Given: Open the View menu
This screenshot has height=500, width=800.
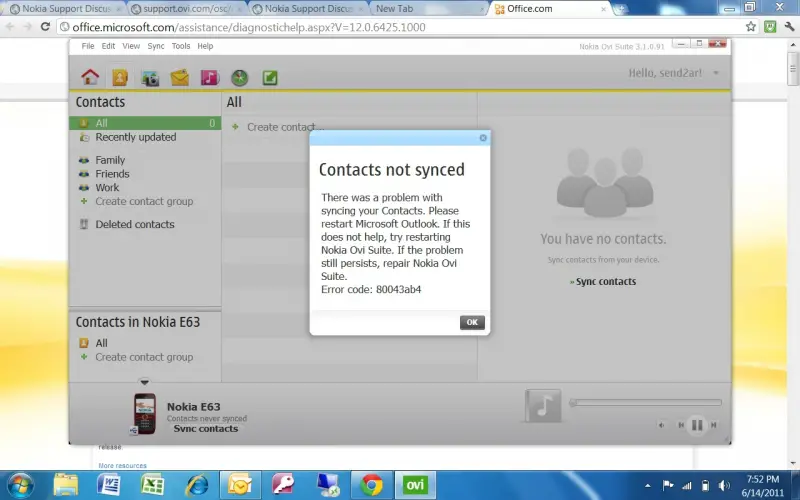Looking at the screenshot, I should pos(131,46).
